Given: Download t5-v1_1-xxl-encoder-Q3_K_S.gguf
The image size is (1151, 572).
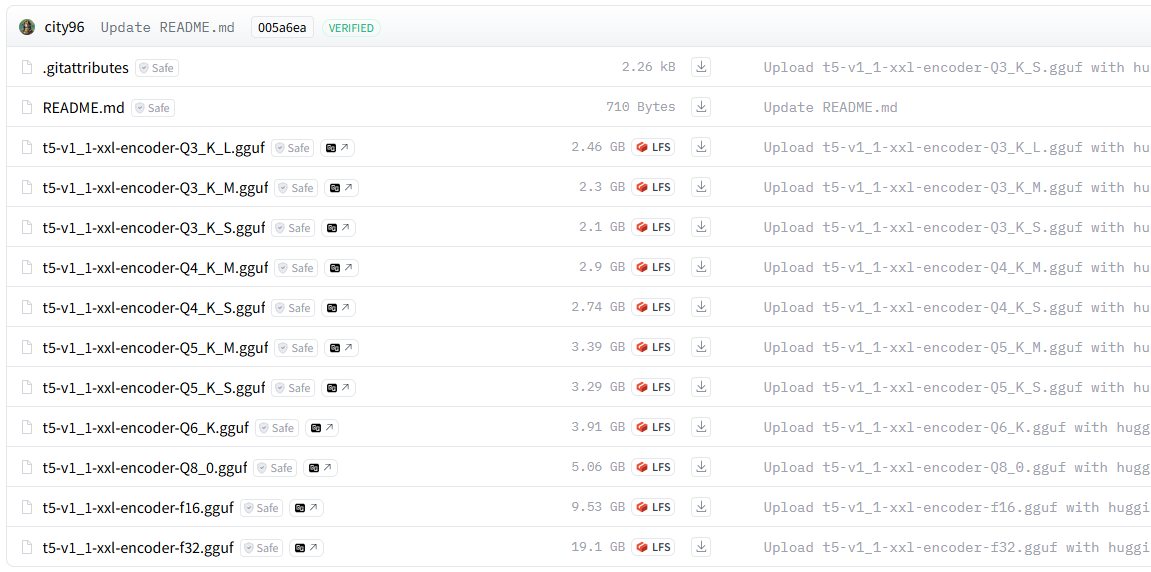Looking at the screenshot, I should pos(701,228).
